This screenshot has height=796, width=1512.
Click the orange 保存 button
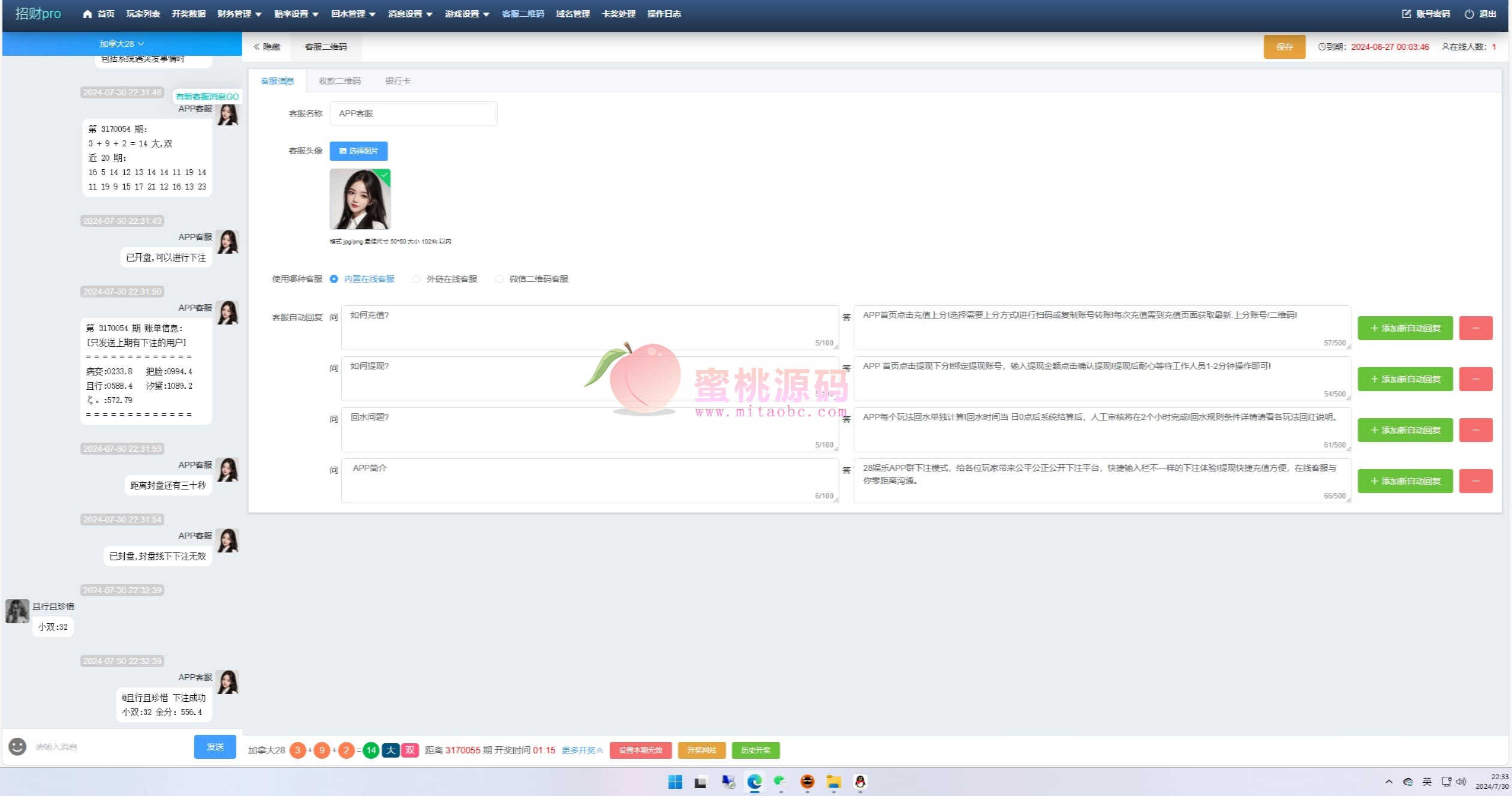tap(1284, 47)
